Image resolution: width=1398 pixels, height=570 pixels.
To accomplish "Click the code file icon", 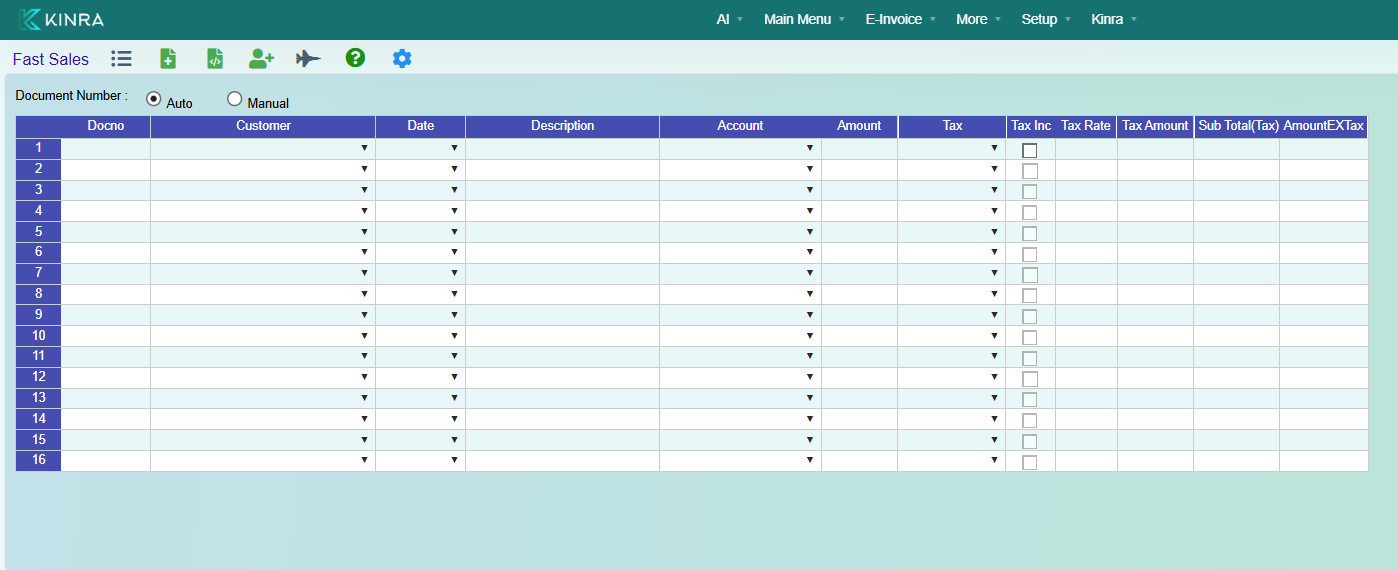I will click(x=215, y=59).
